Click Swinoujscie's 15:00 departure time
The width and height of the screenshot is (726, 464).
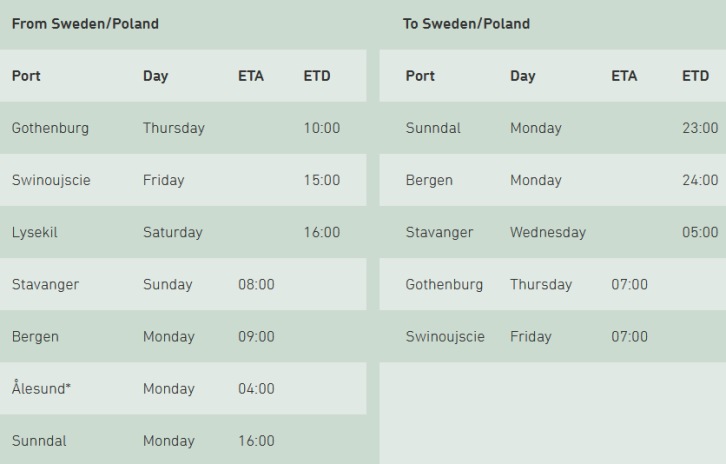[321, 180]
